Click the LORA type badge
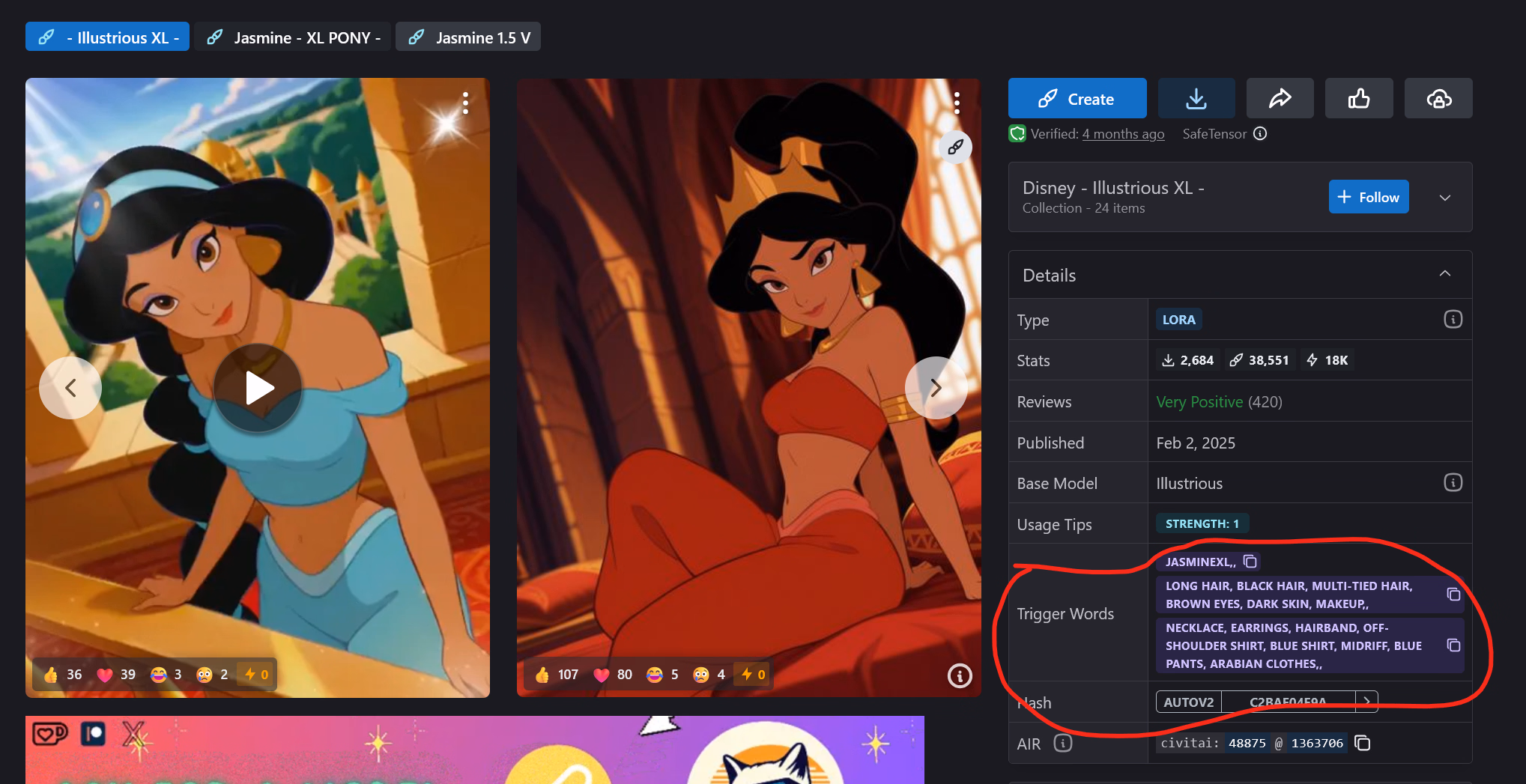The image size is (1526, 784). [1178, 320]
